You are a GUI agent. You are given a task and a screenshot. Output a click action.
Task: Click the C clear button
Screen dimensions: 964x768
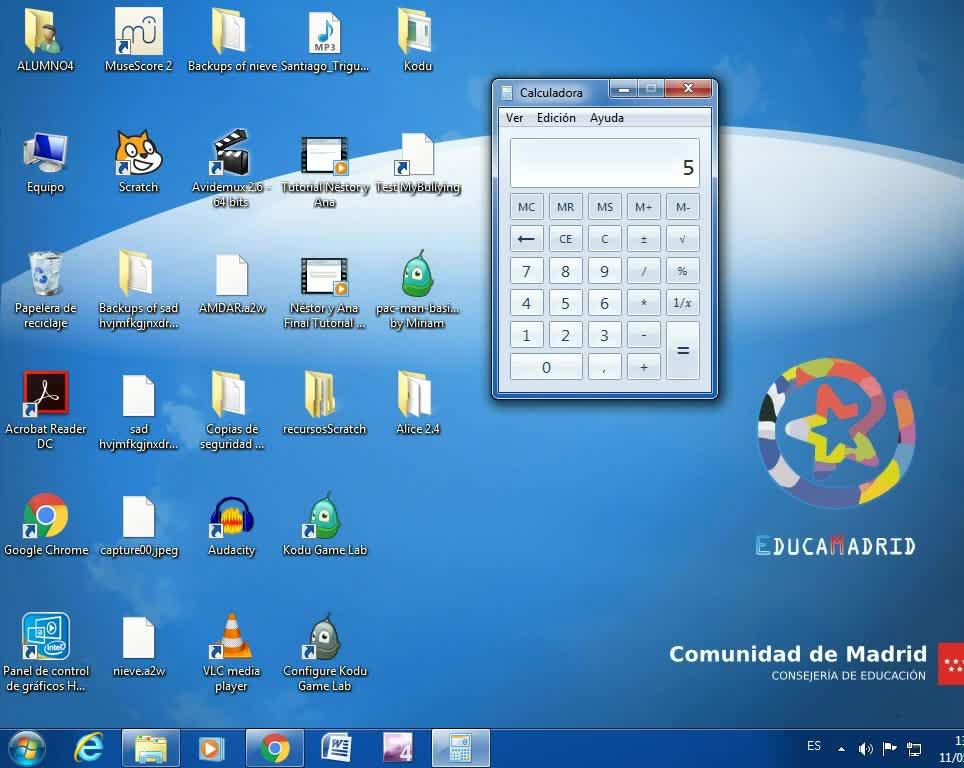[604, 239]
